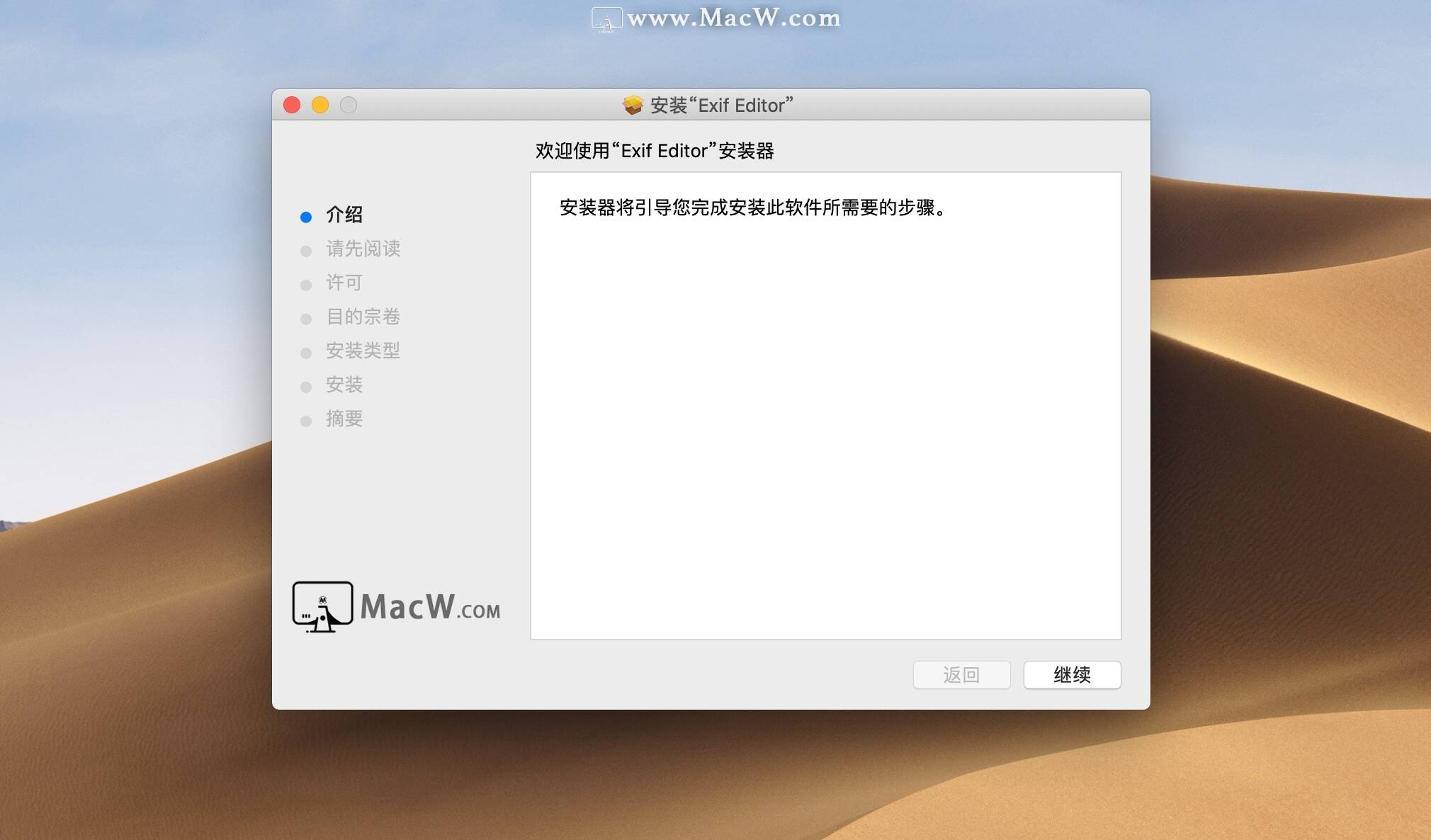Click the 安装器将引导您完成安装 intro text
The image size is (1431, 840).
tap(754, 208)
